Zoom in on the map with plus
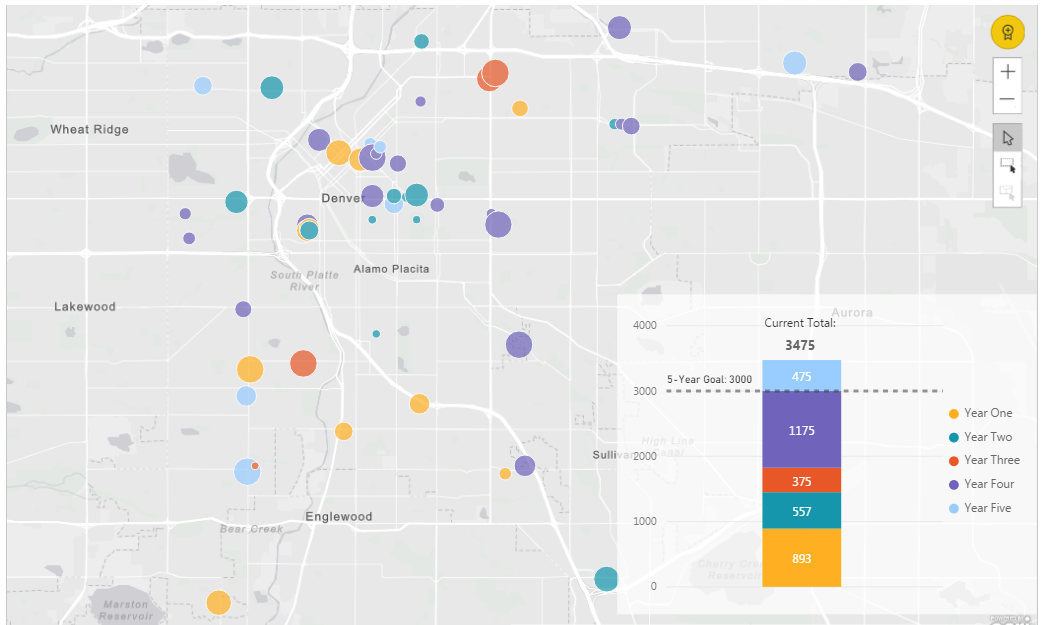1051x625 pixels. point(1007,72)
